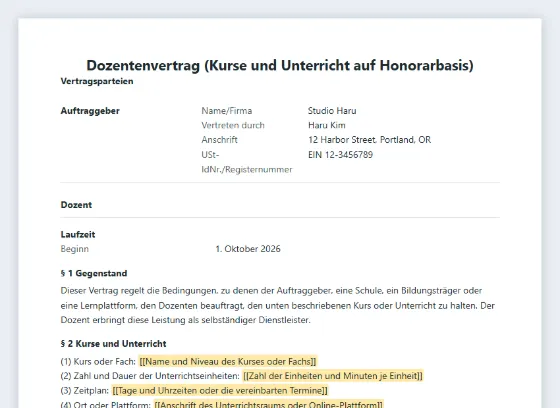This screenshot has width=560, height=408.
Task: Select the date "1. Oktober 2026"
Action: (248, 249)
